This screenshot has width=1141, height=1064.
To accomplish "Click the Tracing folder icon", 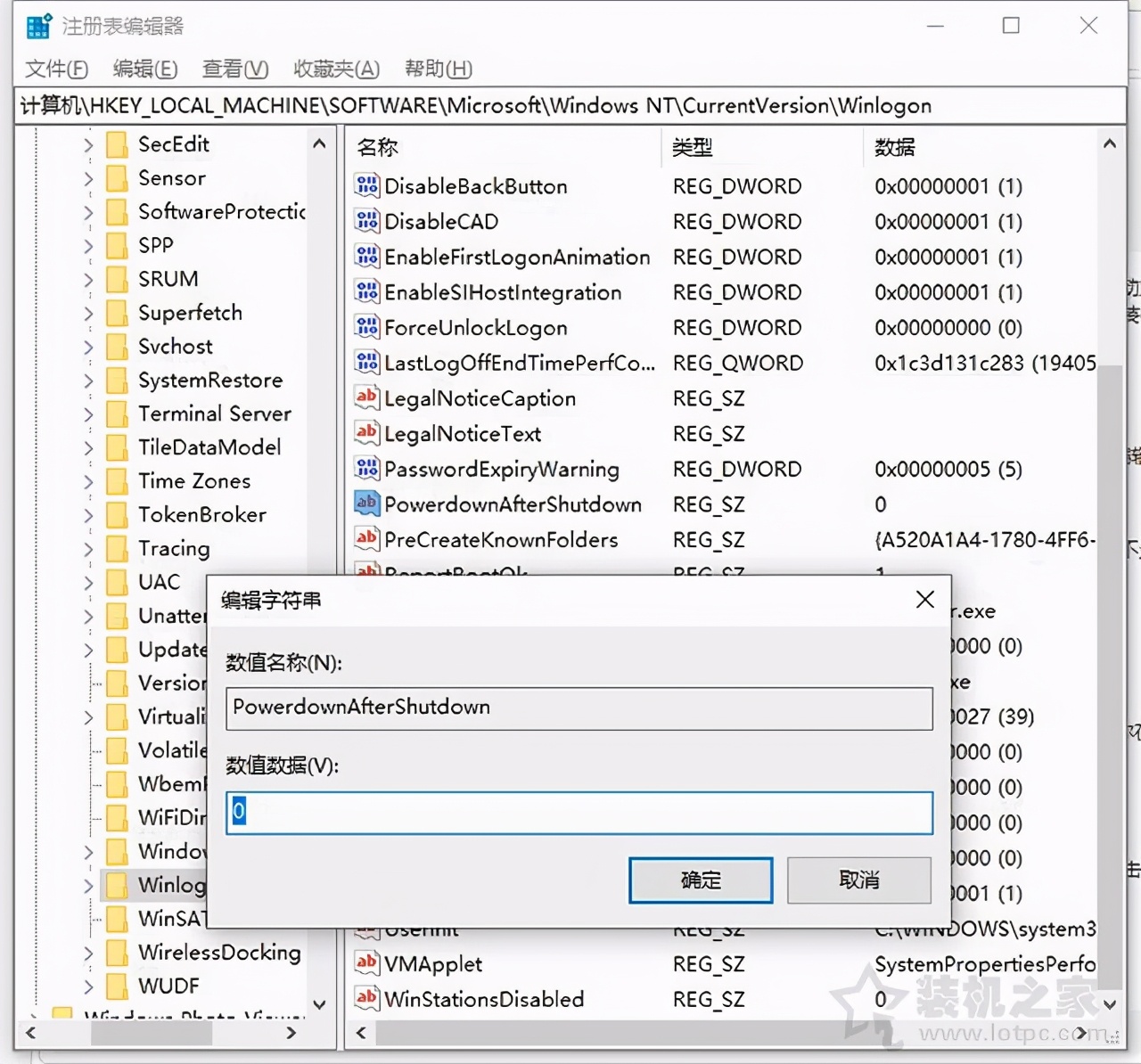I will point(117,549).
